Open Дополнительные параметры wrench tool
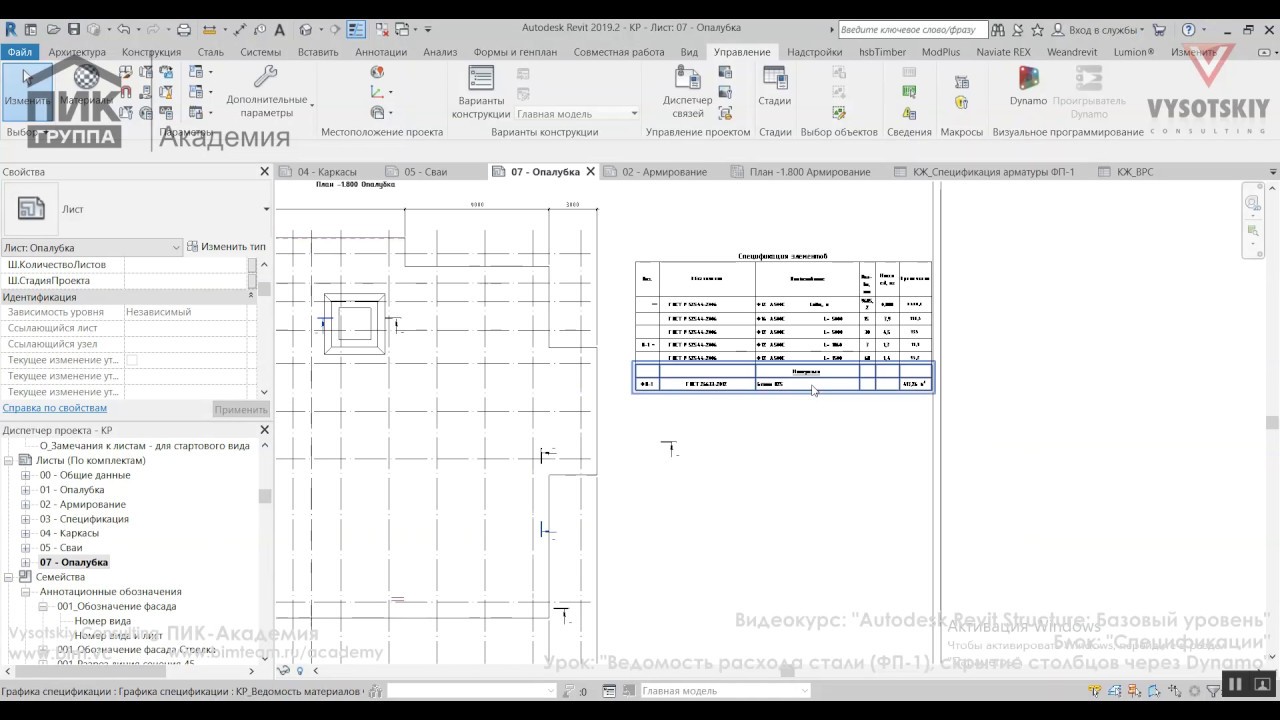 (266, 91)
